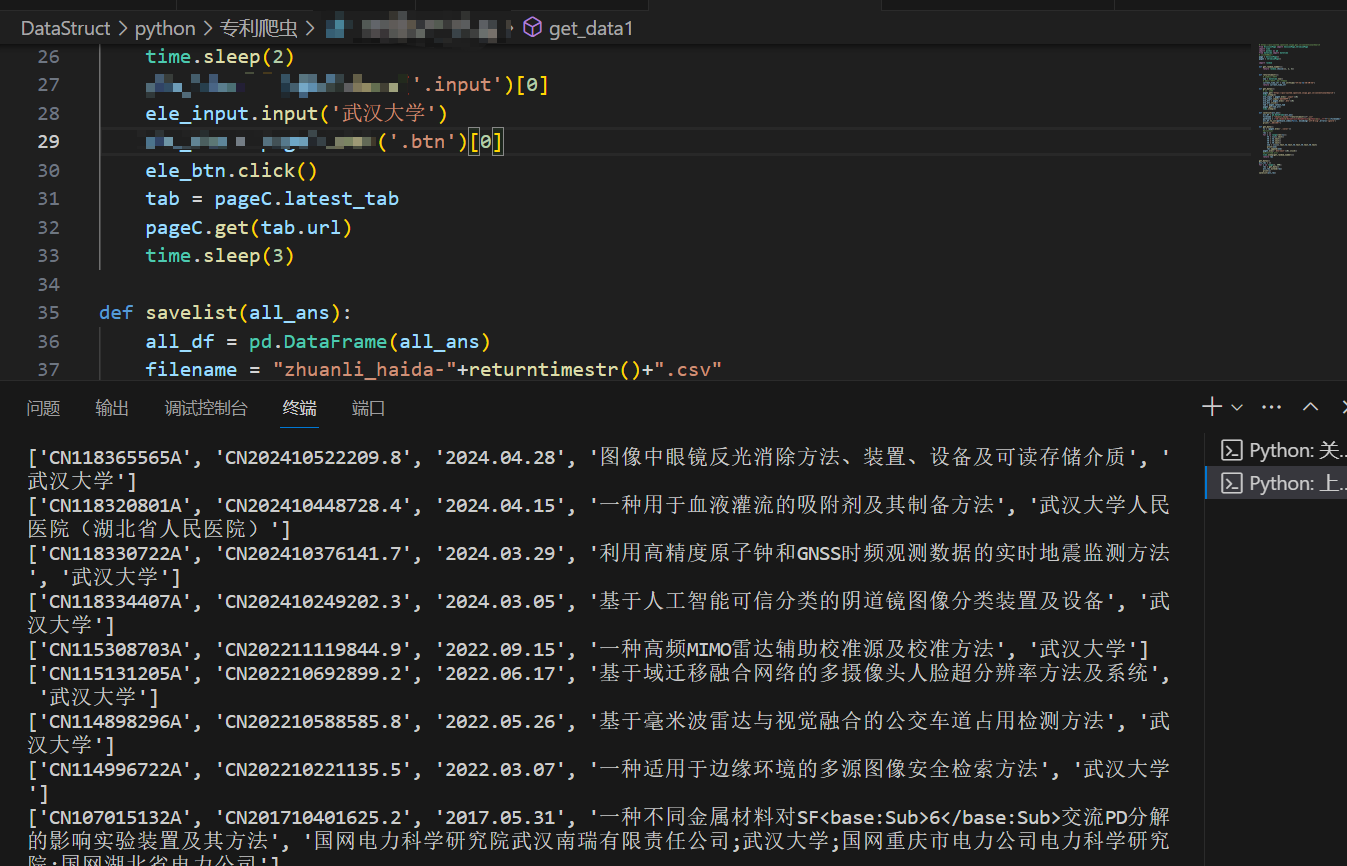Click 'CN118320801A' in the terminal output

117,505
